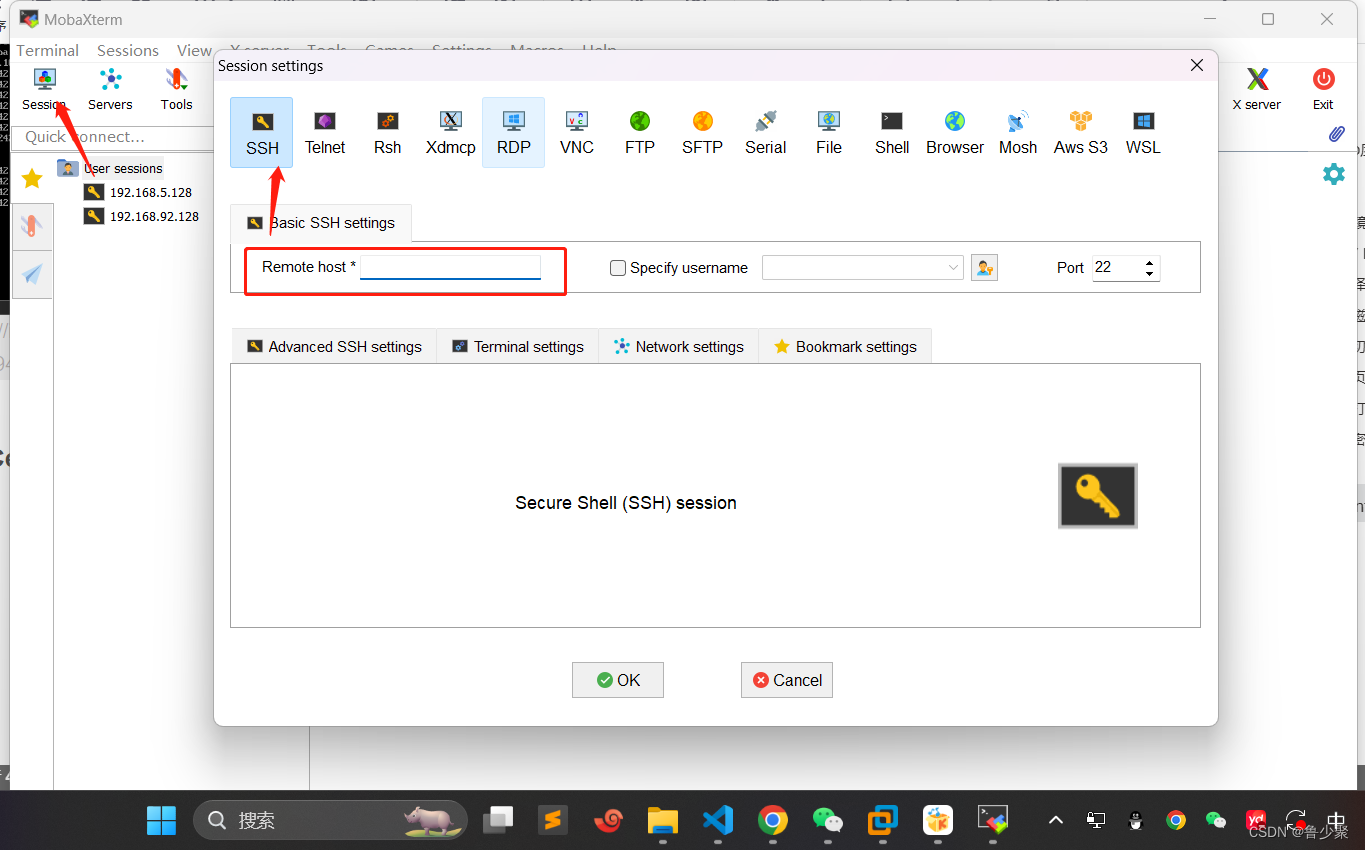This screenshot has width=1365, height=850.
Task: Select the WSL session type
Action: point(1144,132)
